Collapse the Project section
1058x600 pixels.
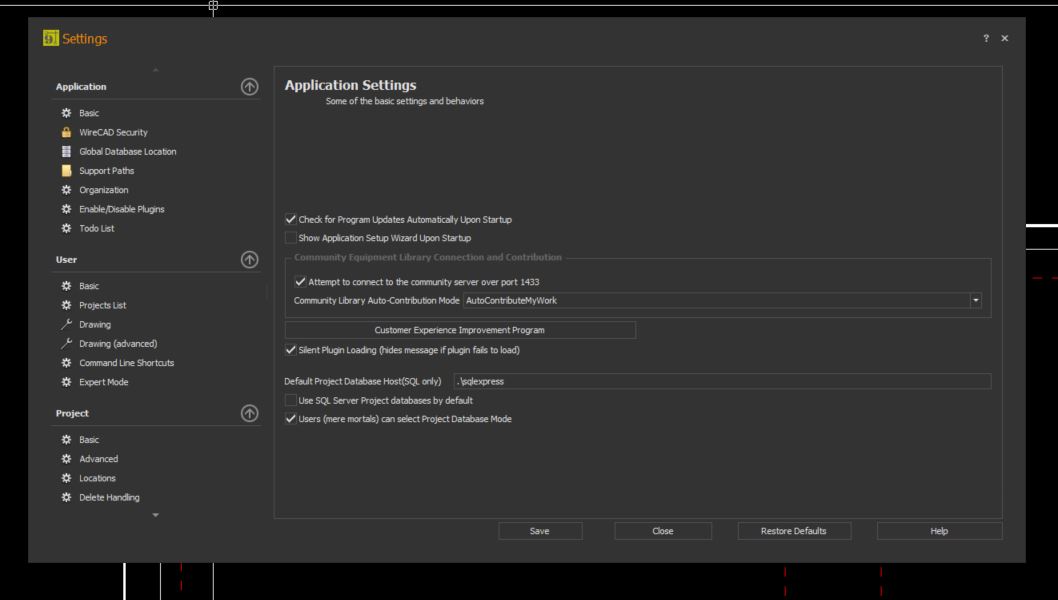(250, 413)
